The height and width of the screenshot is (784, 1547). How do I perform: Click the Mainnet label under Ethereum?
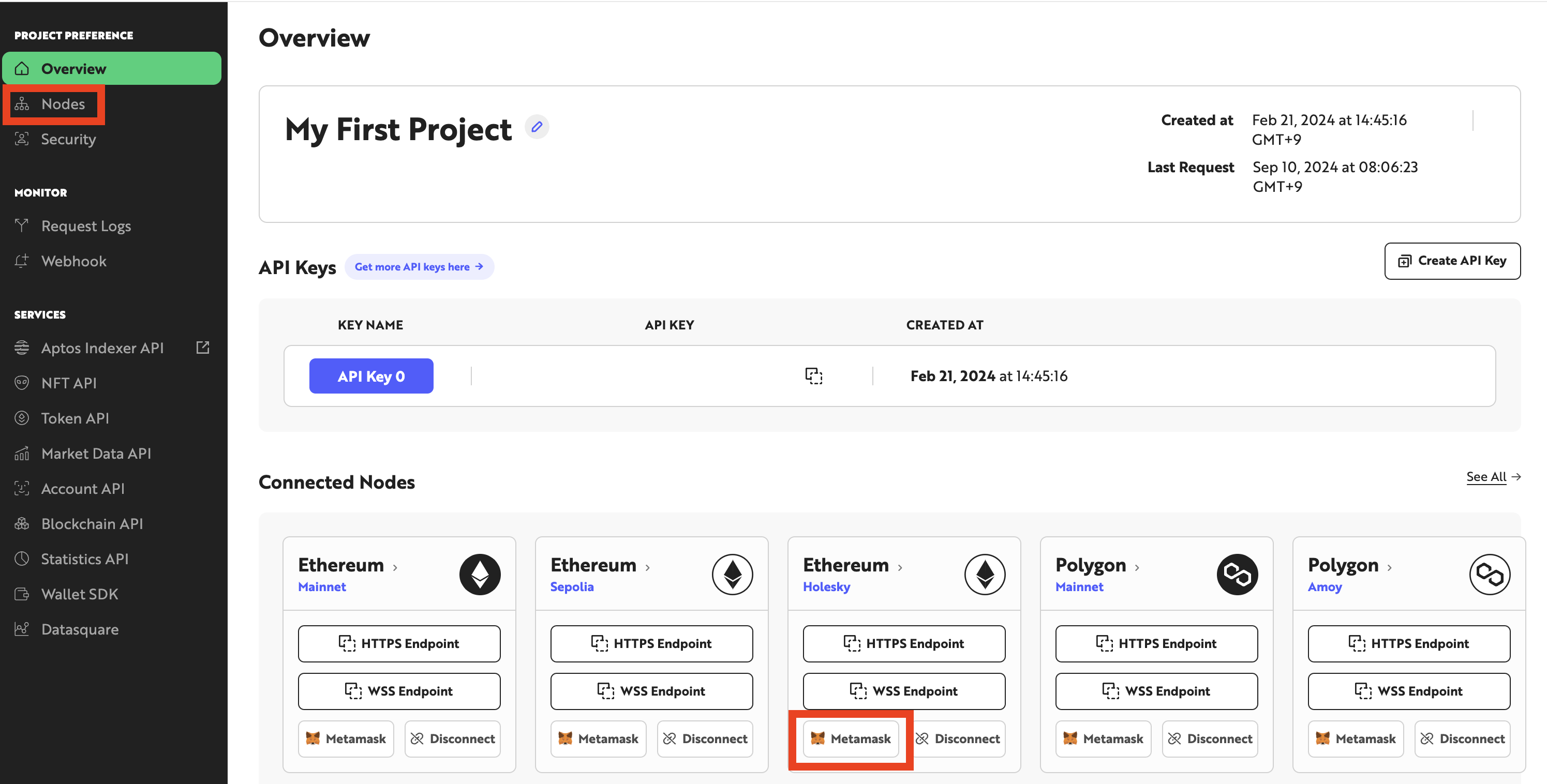(x=322, y=586)
